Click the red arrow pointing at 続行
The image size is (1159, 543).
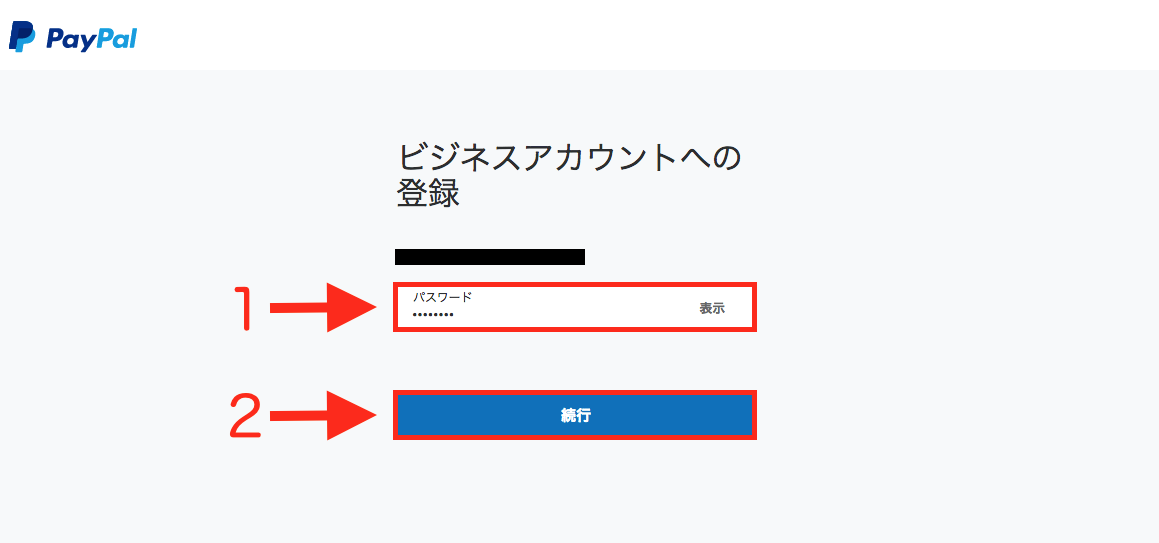(x=324, y=416)
